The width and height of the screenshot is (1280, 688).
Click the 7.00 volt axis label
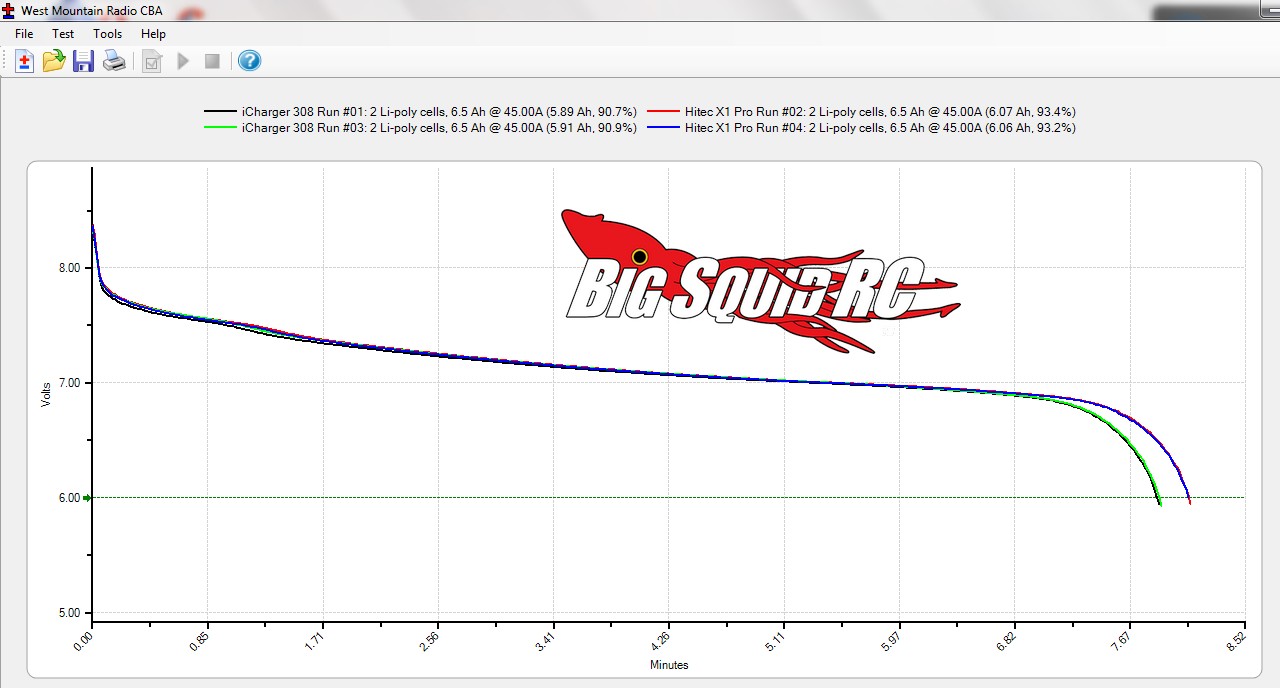(x=69, y=383)
